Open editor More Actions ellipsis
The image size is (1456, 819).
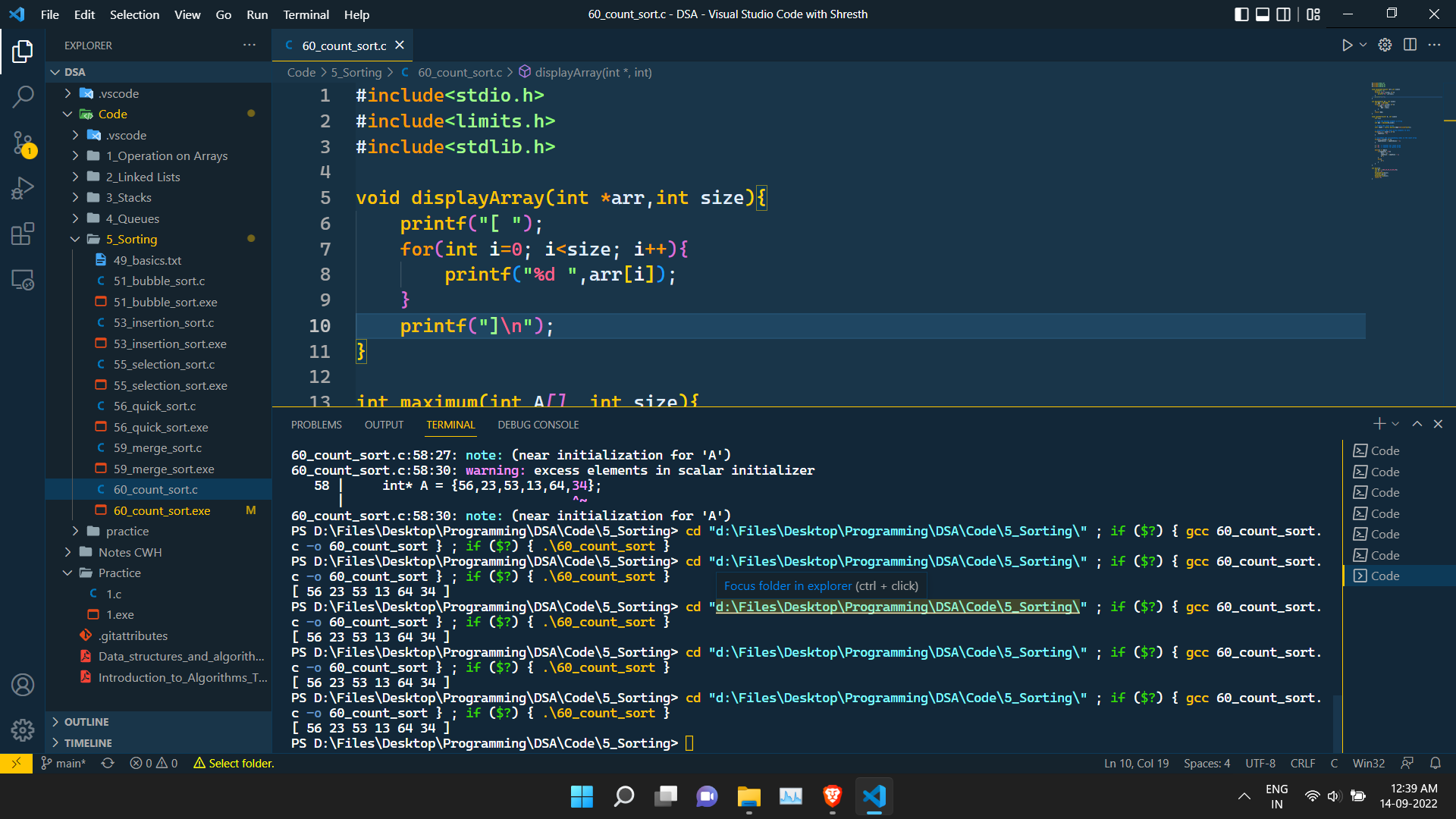(x=1434, y=45)
